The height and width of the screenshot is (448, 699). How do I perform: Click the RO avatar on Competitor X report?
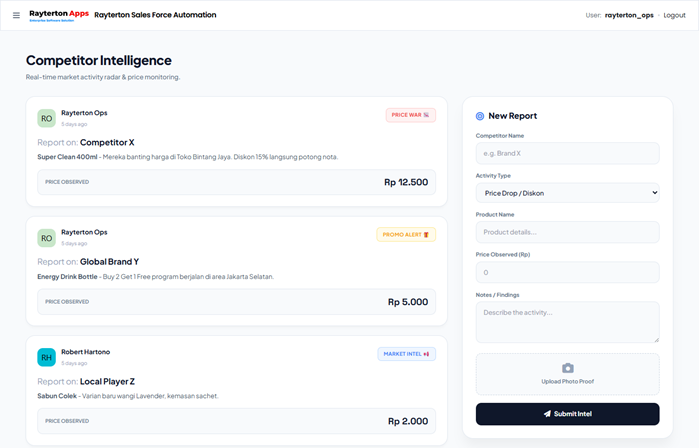(46, 118)
